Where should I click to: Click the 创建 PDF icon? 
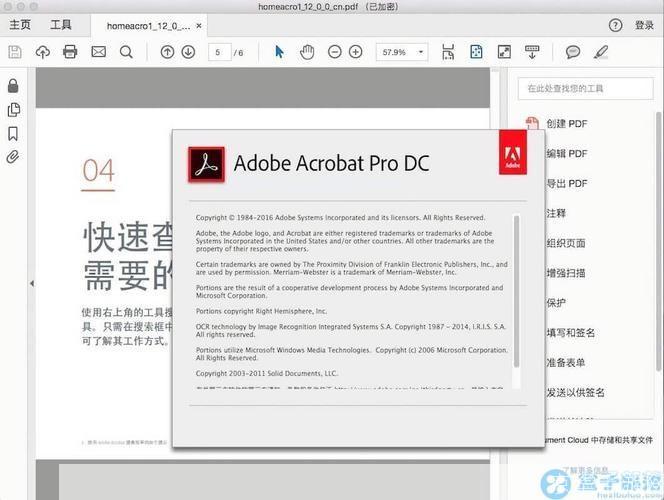(532, 123)
